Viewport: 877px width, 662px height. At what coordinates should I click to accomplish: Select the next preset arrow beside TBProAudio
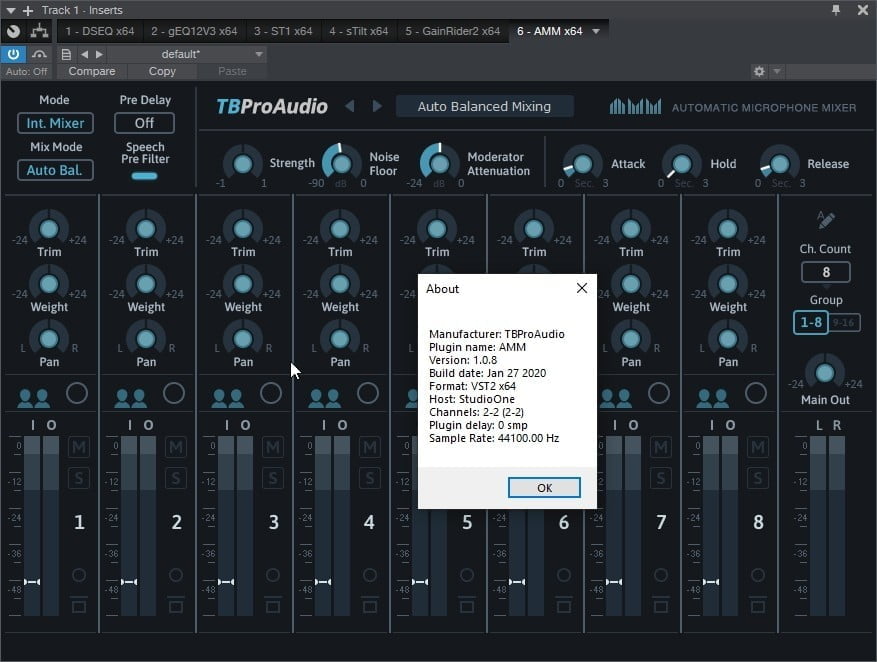coord(377,107)
